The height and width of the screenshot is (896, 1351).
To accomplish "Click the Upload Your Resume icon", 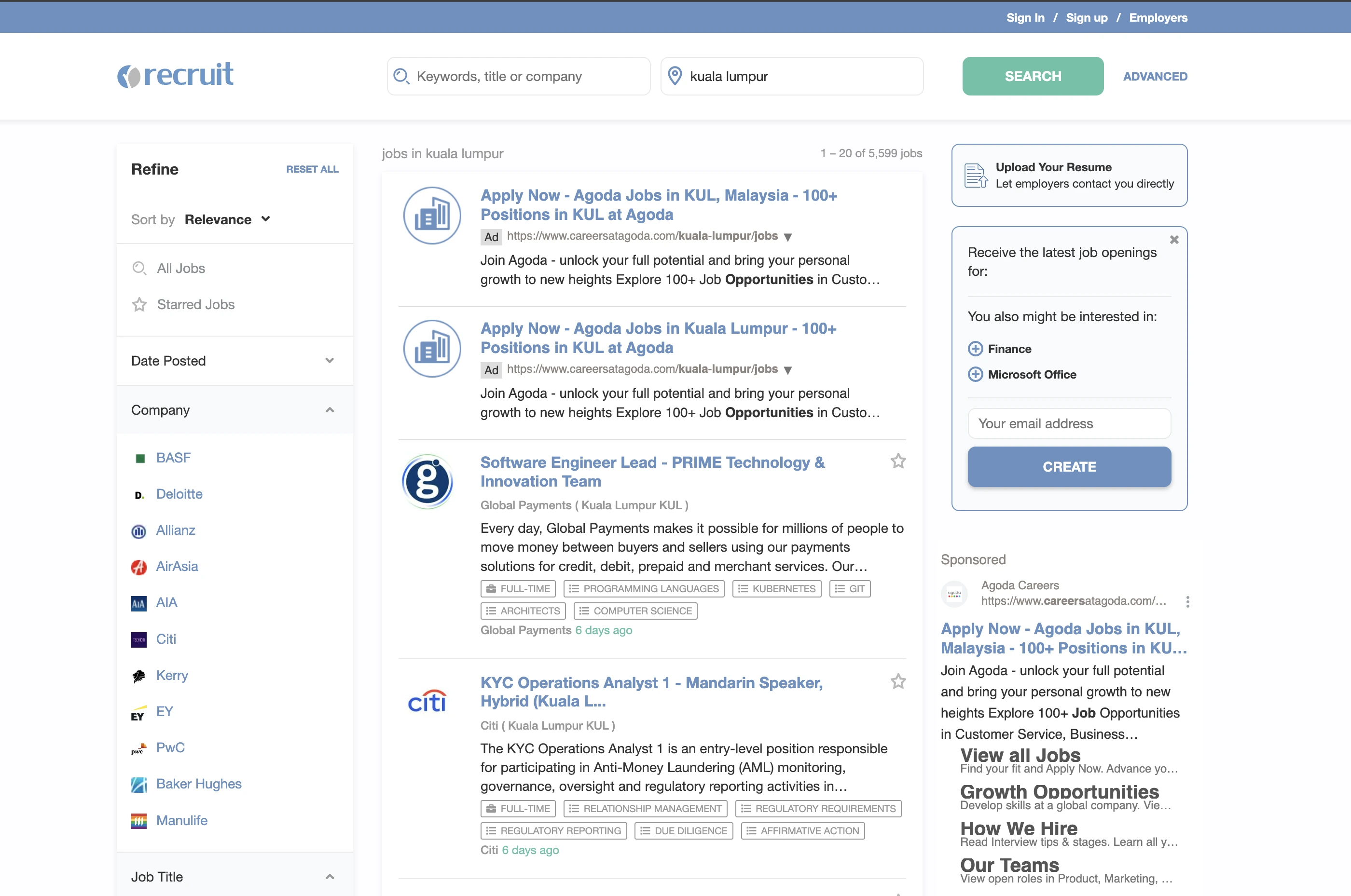I will (975, 176).
